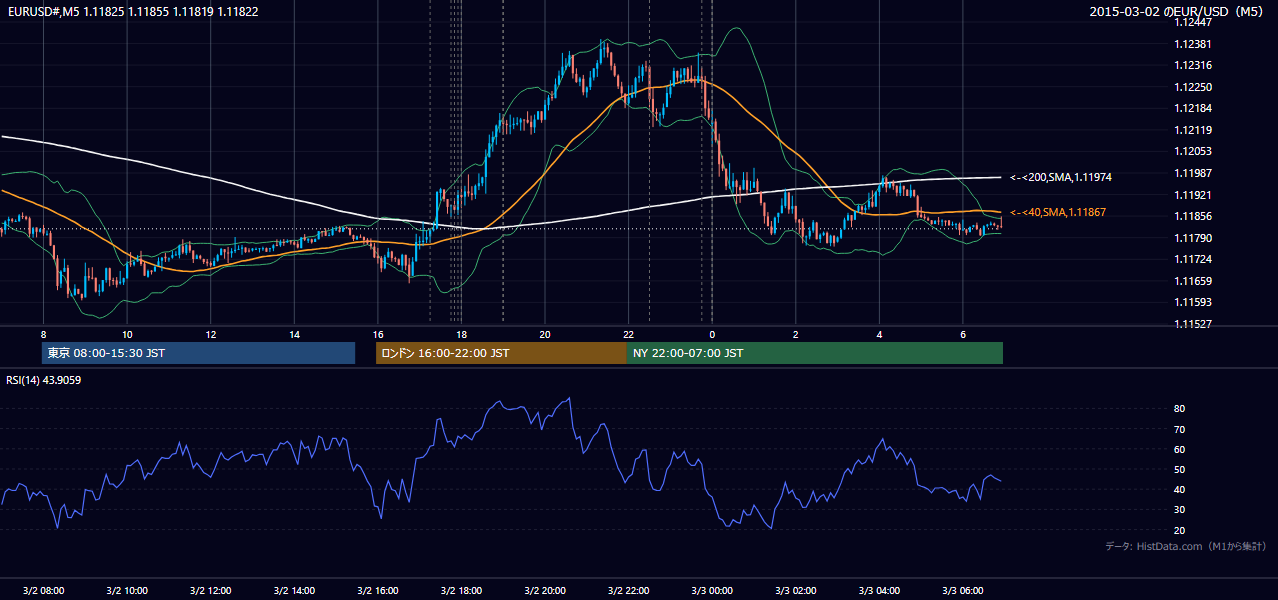Click price axis value 1.12184
Image resolution: width=1278 pixels, height=600 pixels.
[1192, 108]
